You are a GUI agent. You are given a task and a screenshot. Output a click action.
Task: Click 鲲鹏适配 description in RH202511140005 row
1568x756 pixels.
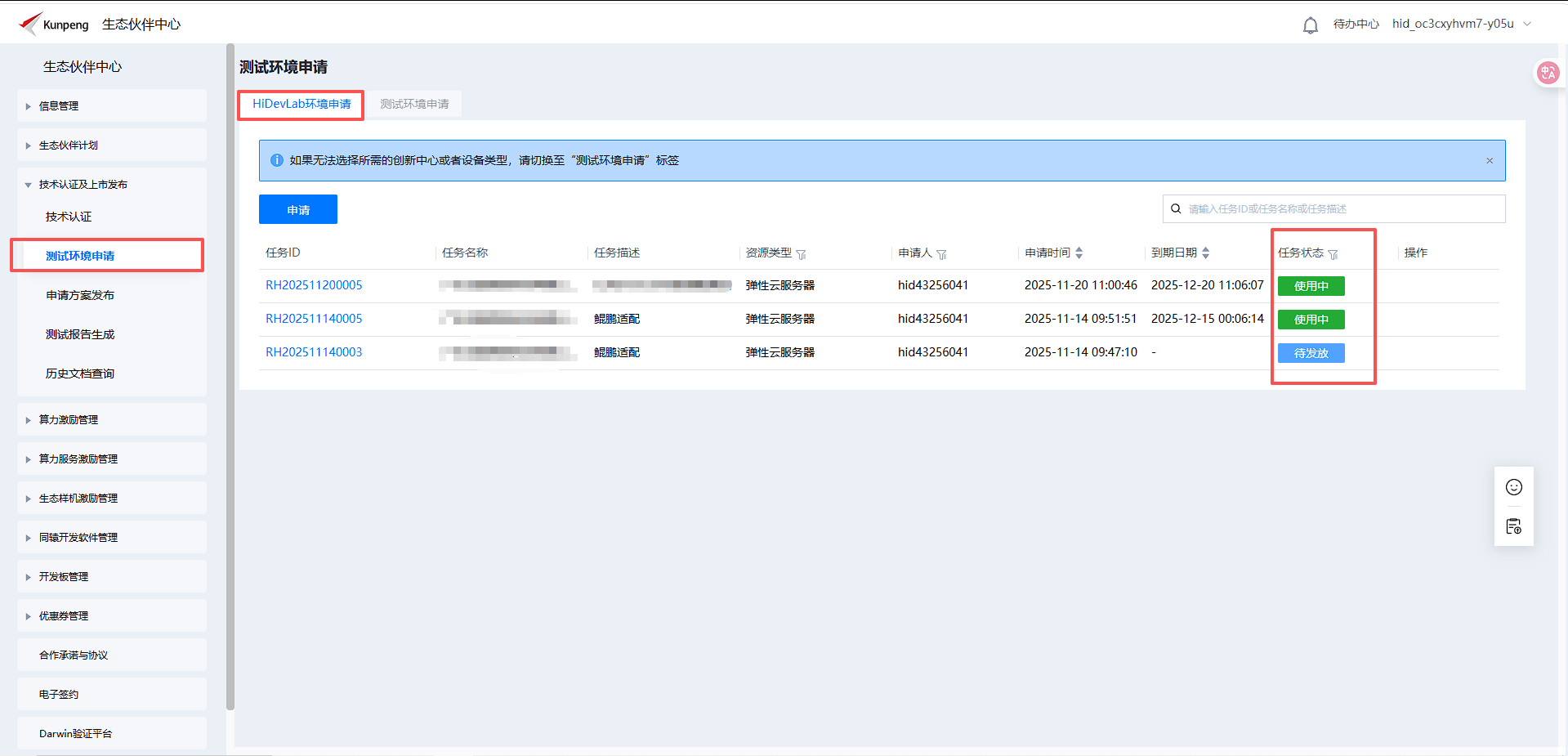click(x=617, y=319)
